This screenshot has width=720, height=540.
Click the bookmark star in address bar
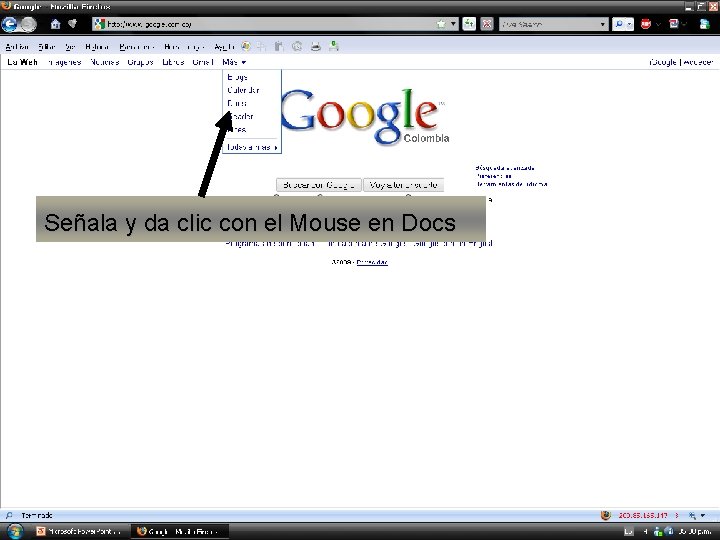click(x=441, y=24)
